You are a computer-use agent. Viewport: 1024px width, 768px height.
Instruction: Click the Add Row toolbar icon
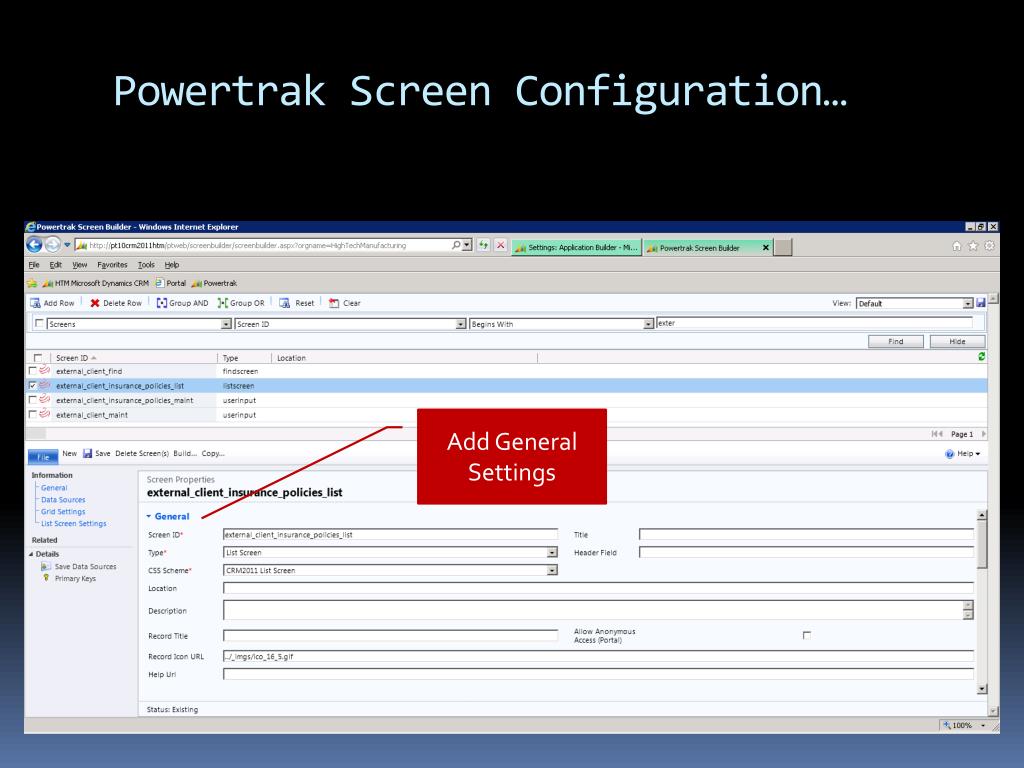click(x=35, y=303)
